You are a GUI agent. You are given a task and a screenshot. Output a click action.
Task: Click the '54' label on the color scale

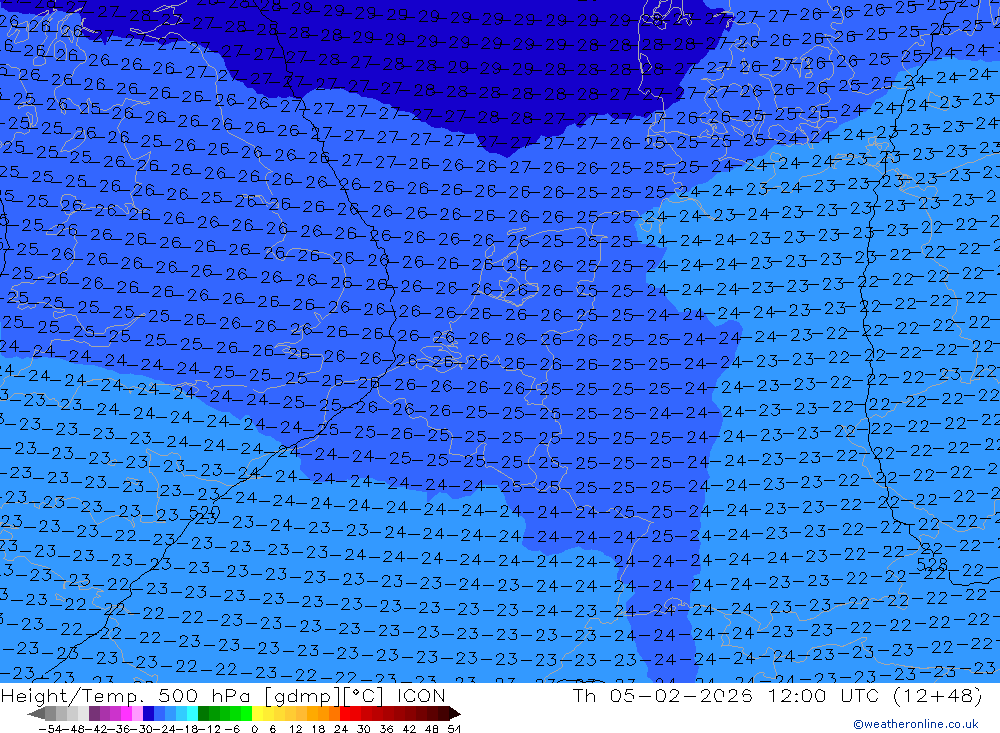pos(454,729)
